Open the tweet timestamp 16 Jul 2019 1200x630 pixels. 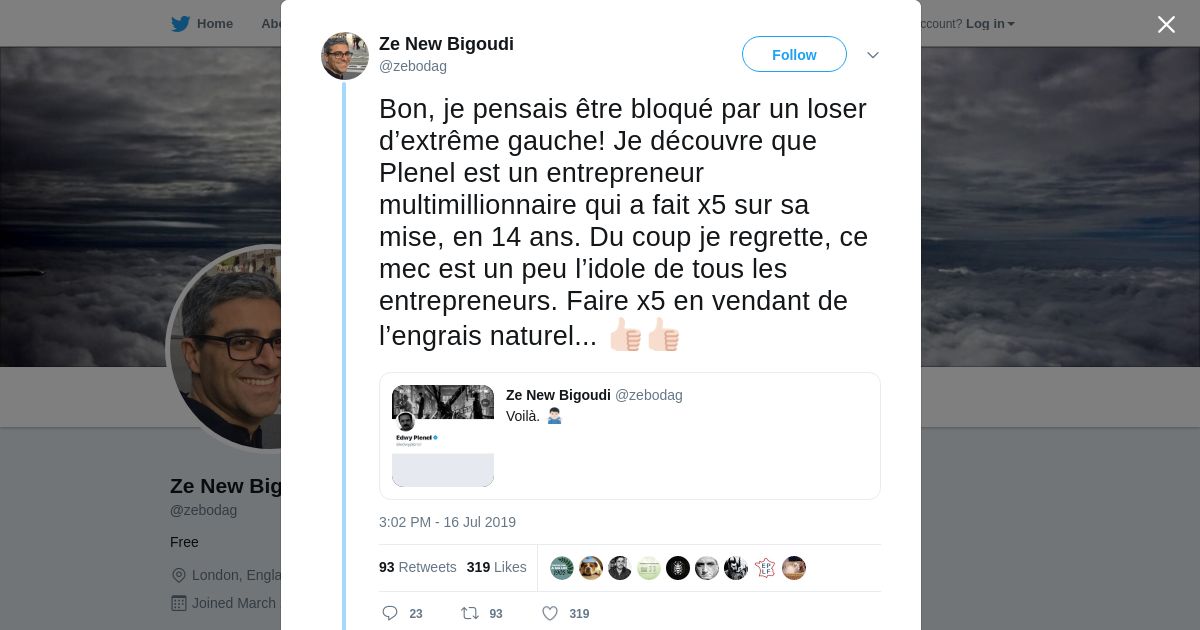[x=447, y=522]
